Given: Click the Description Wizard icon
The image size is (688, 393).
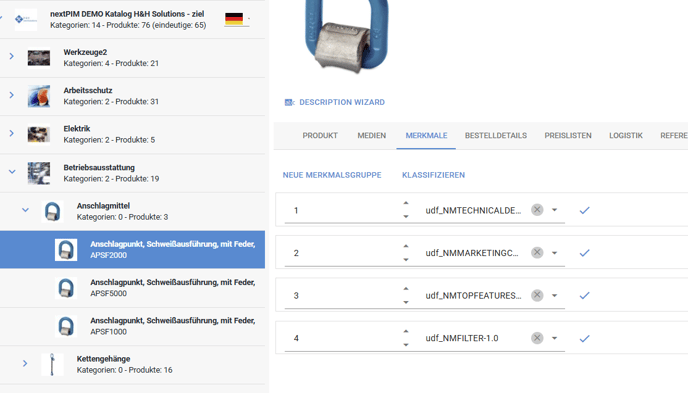Looking at the screenshot, I should (290, 102).
